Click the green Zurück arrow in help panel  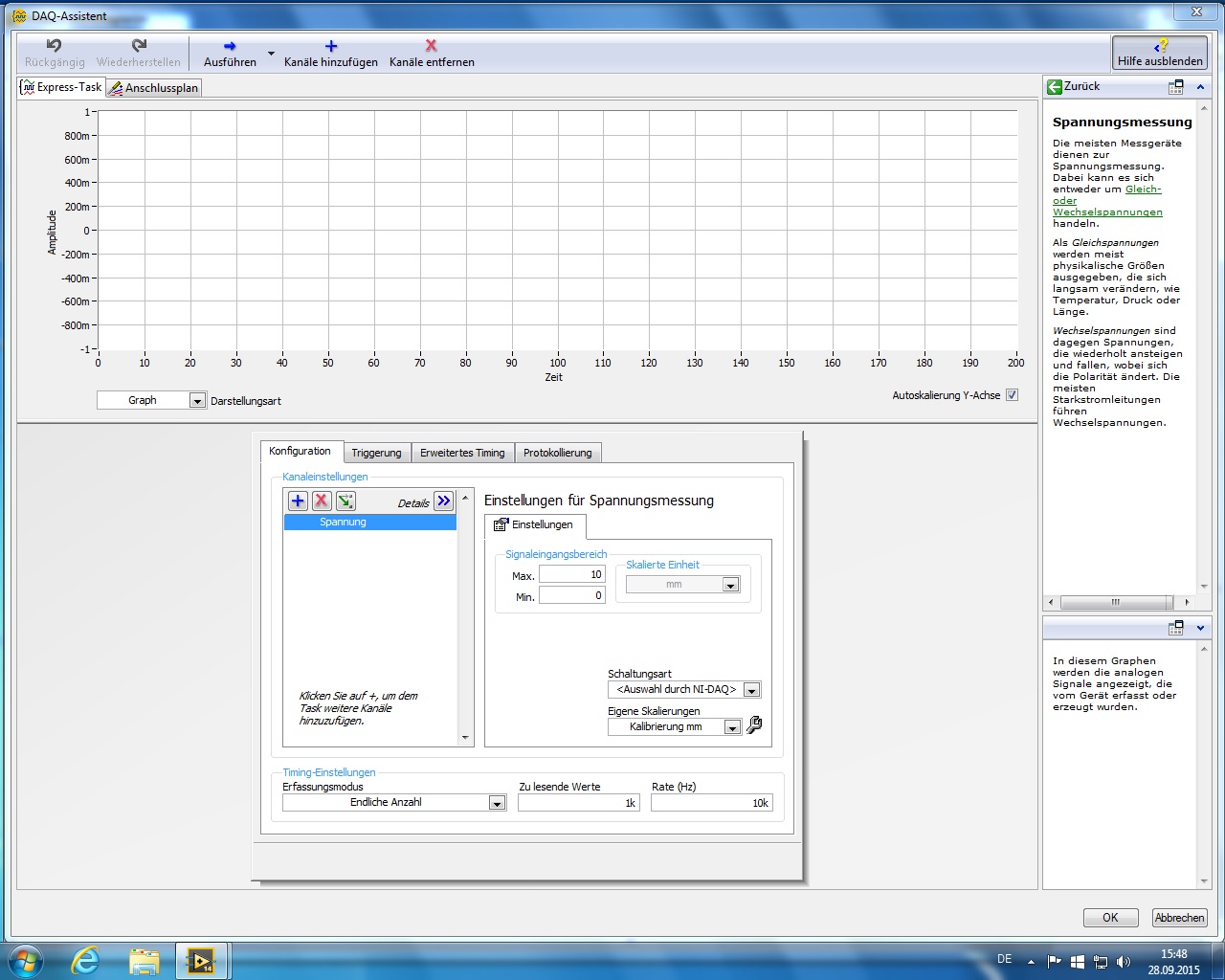coord(1055,86)
